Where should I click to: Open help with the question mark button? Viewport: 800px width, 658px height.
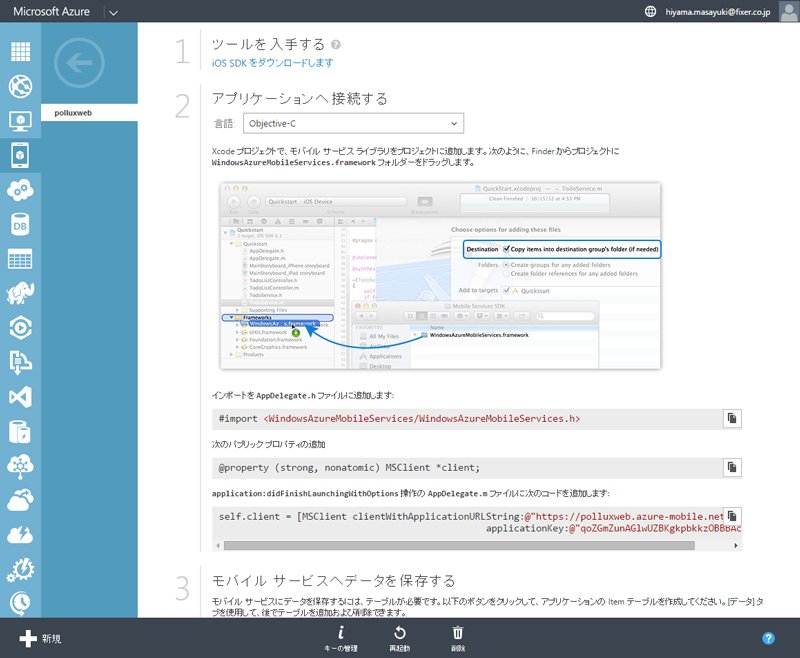768,638
